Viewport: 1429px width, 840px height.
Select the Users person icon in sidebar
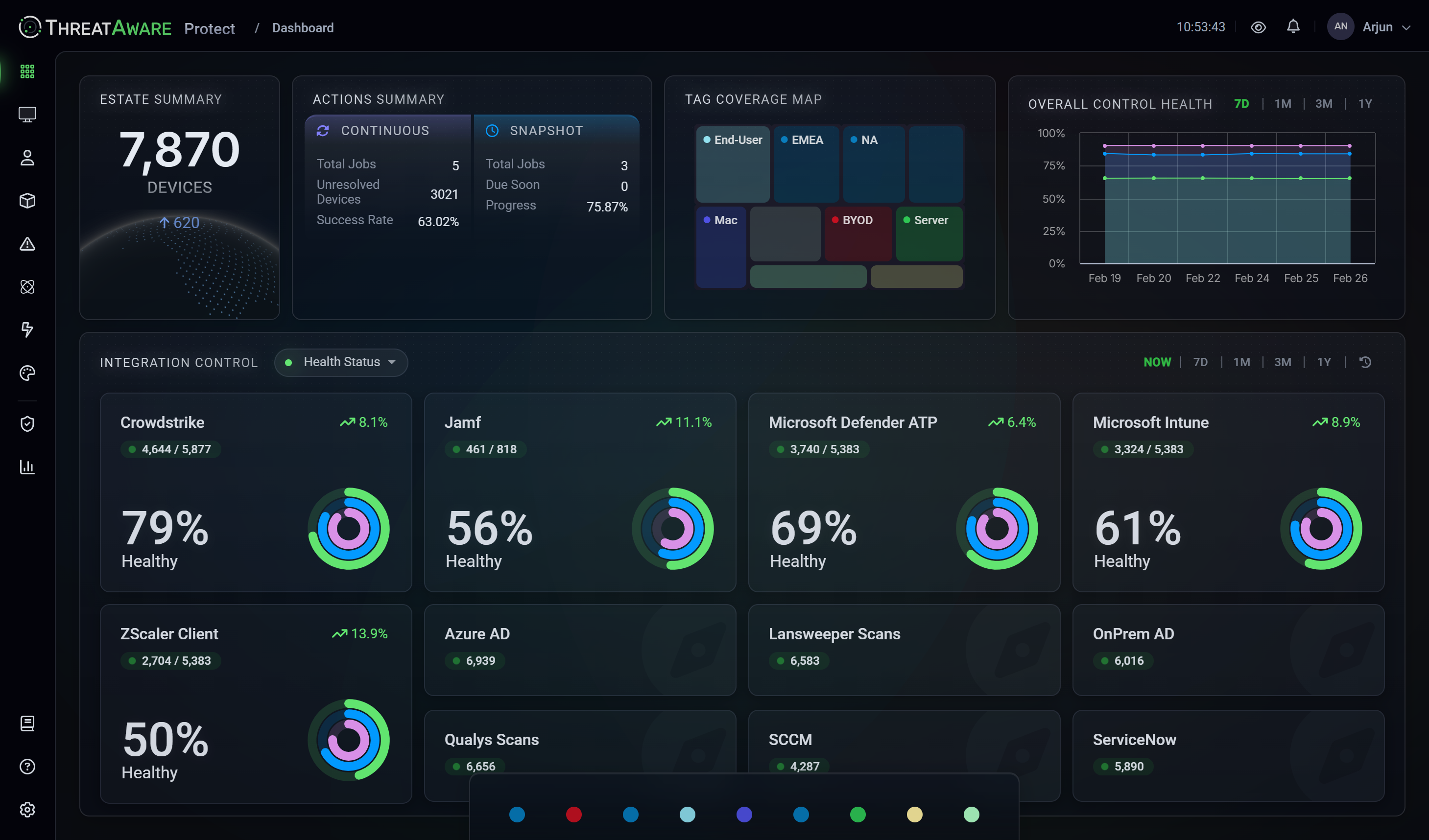pos(26,158)
